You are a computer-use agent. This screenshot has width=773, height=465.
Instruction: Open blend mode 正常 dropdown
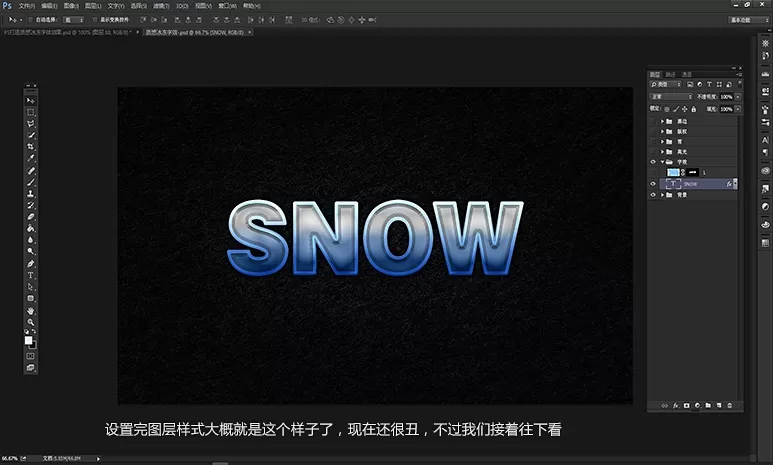coord(671,97)
